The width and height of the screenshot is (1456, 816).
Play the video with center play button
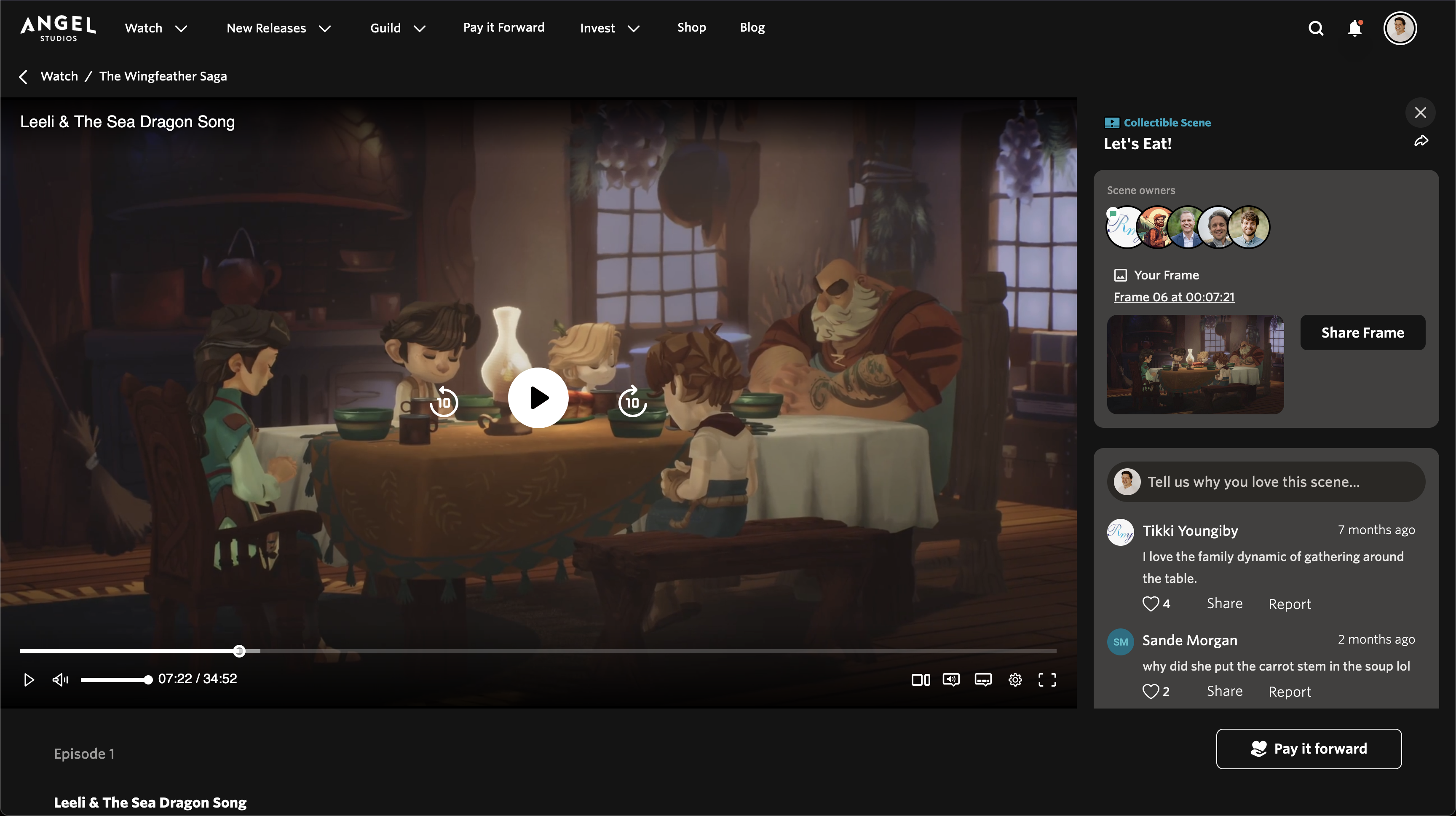[538, 398]
